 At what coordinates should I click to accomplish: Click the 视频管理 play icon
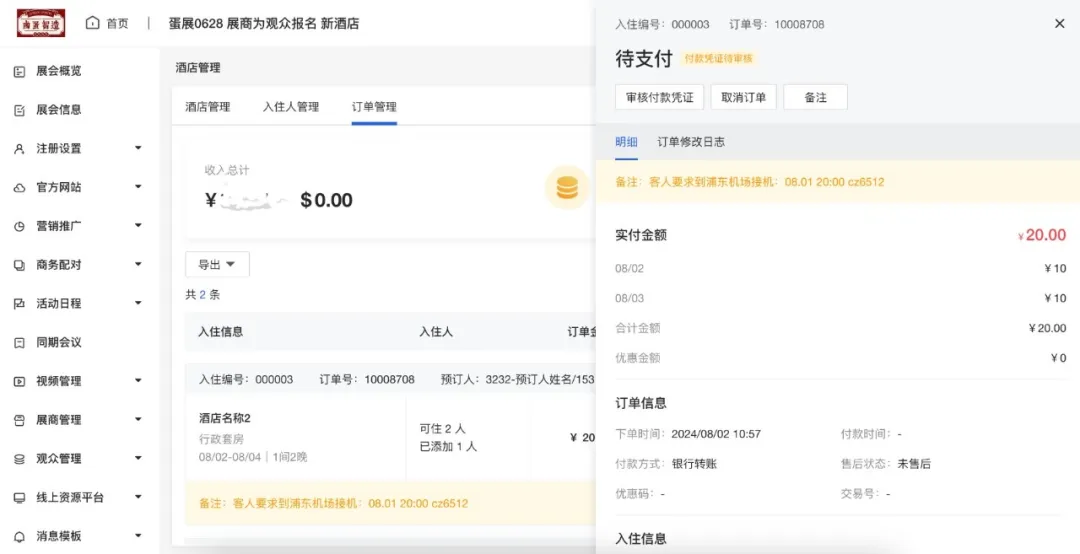point(19,381)
